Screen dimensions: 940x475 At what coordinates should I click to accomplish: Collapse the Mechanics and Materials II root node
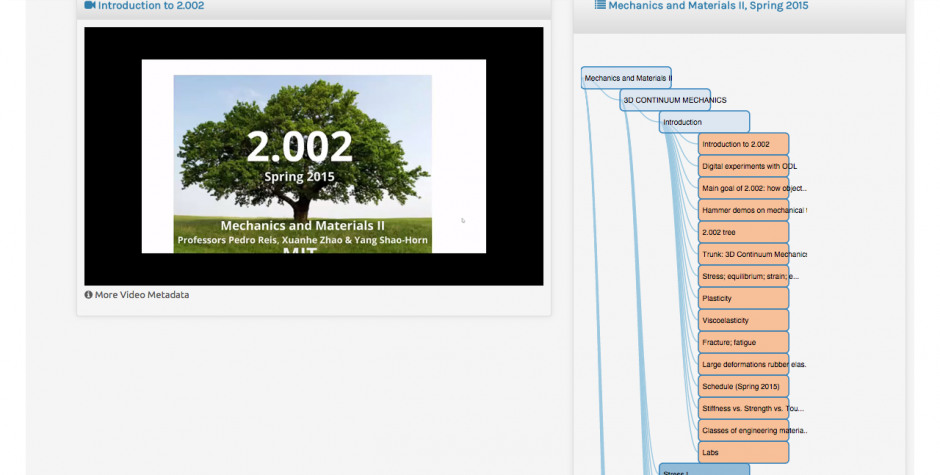pyautogui.click(x=626, y=78)
